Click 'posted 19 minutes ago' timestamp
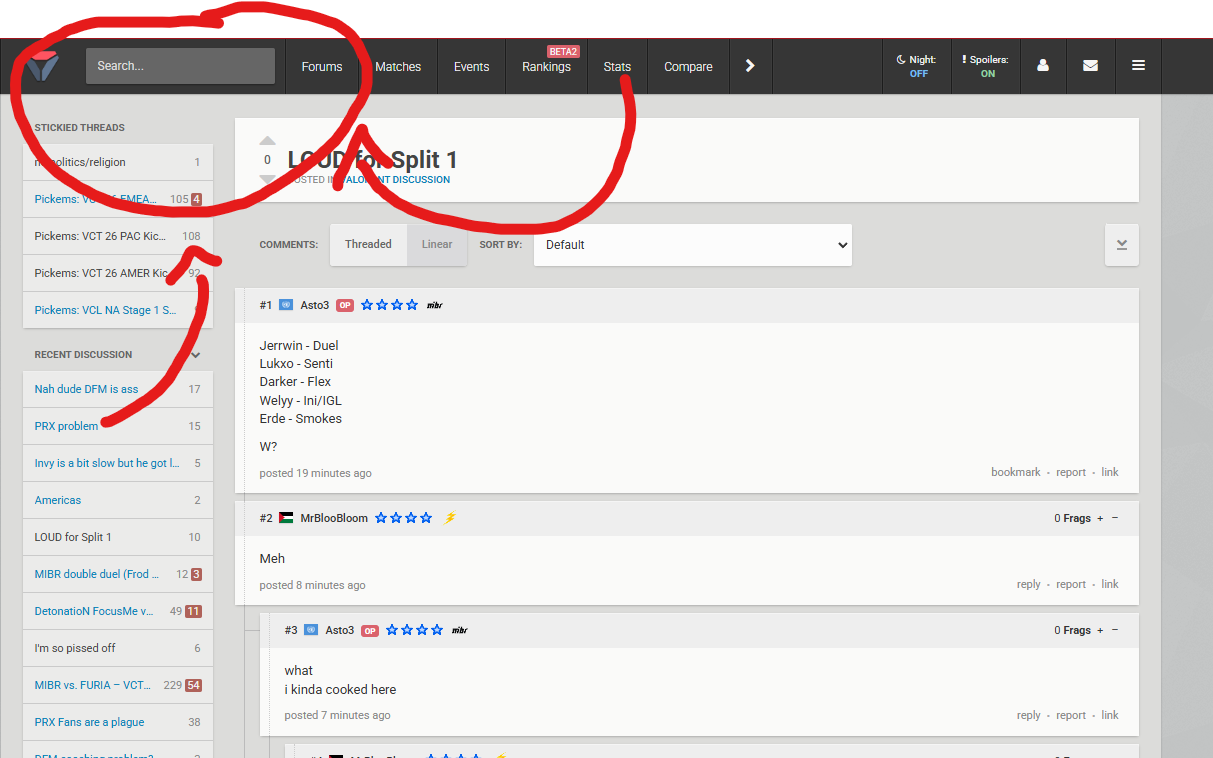The height and width of the screenshot is (758, 1213). pos(315,473)
